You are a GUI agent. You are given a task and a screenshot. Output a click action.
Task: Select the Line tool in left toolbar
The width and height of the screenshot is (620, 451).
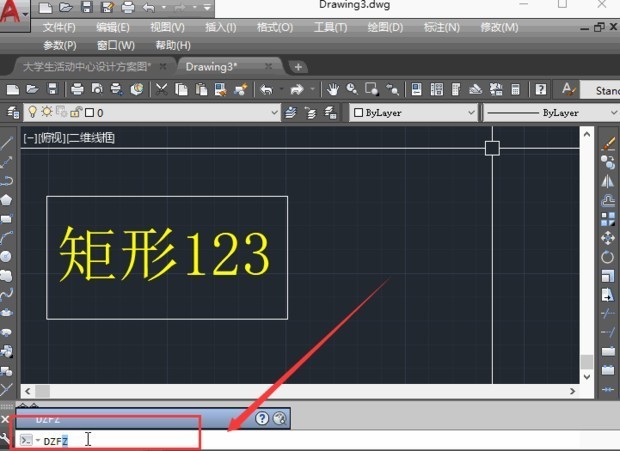[x=7, y=143]
